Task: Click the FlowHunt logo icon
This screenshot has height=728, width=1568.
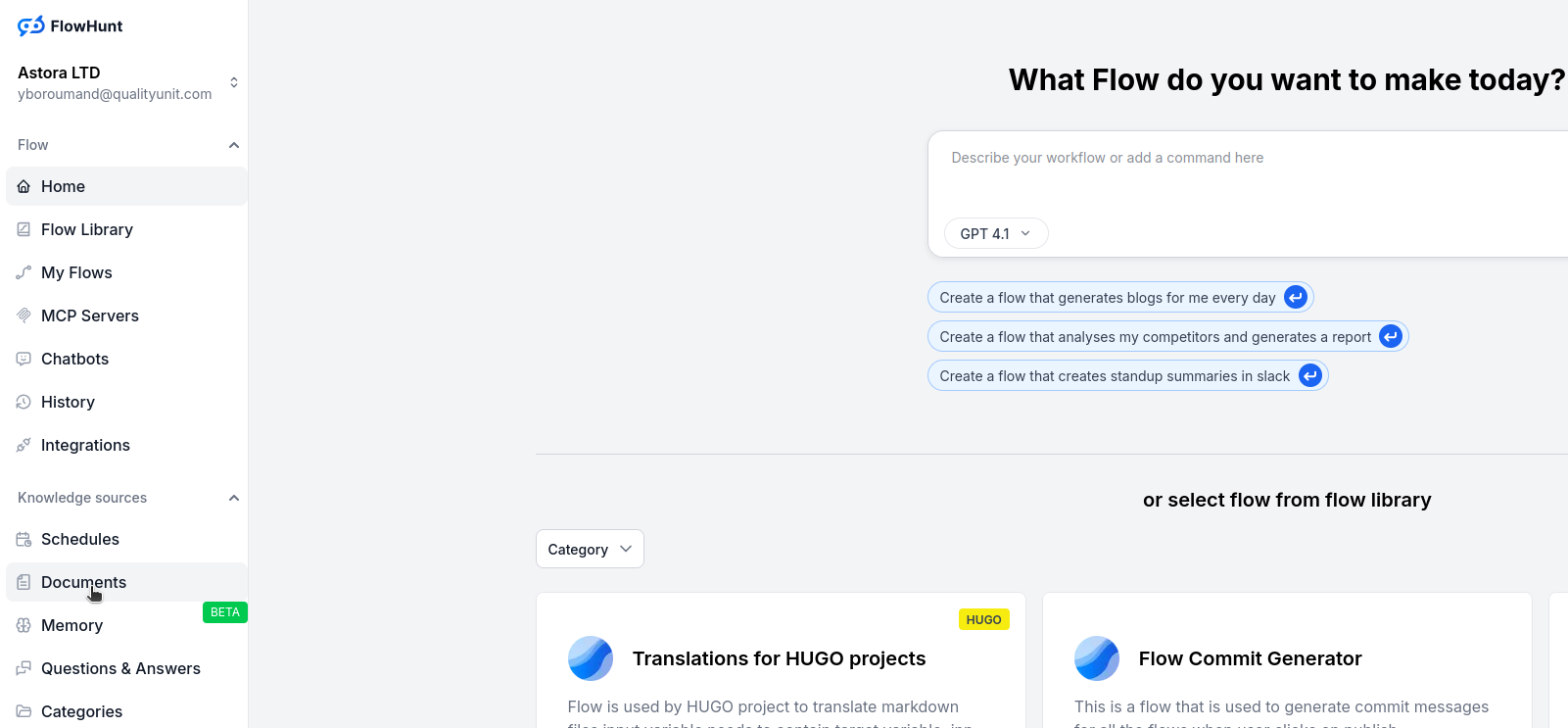Action: pyautogui.click(x=30, y=26)
